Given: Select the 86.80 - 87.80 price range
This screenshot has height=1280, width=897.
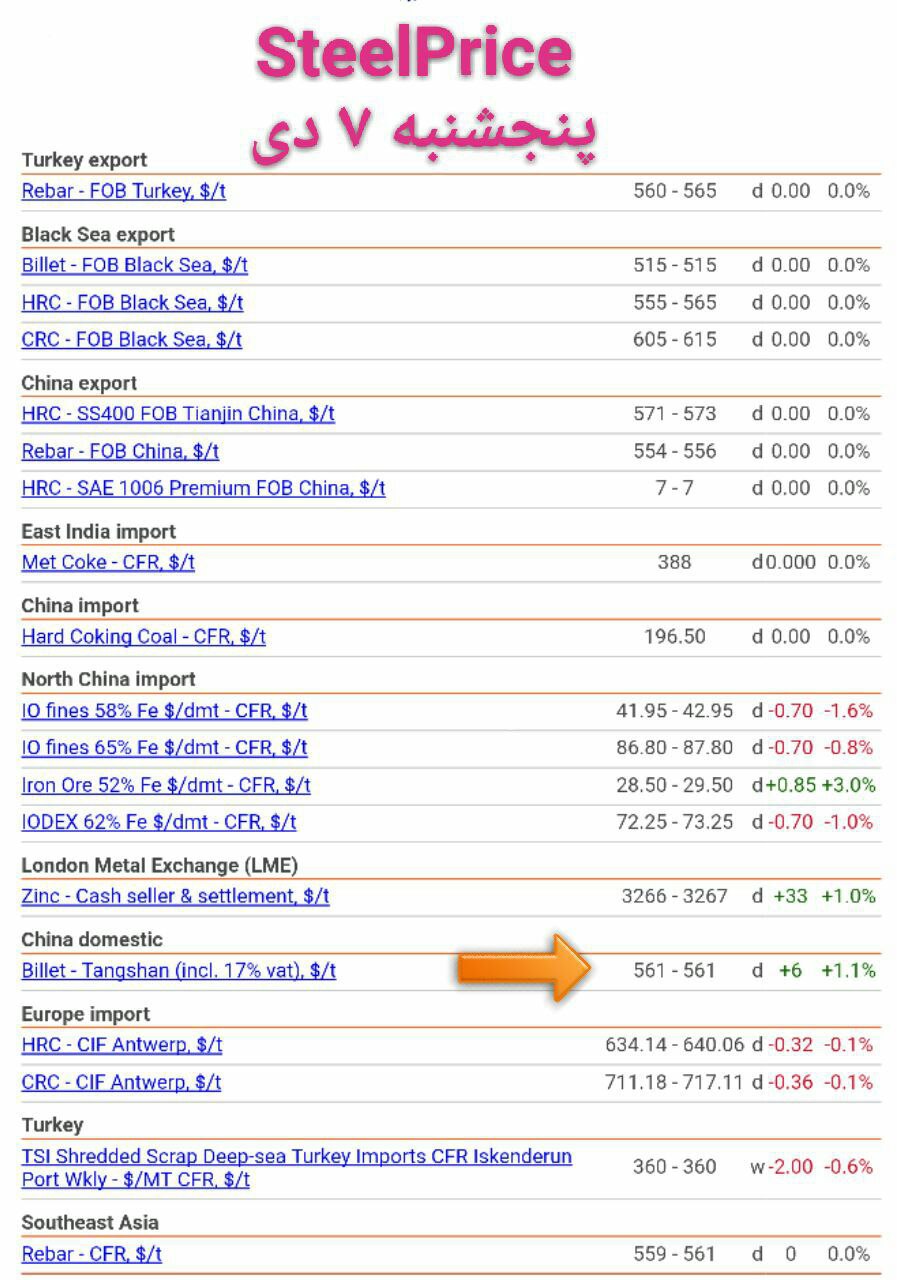Looking at the screenshot, I should [x=675, y=748].
